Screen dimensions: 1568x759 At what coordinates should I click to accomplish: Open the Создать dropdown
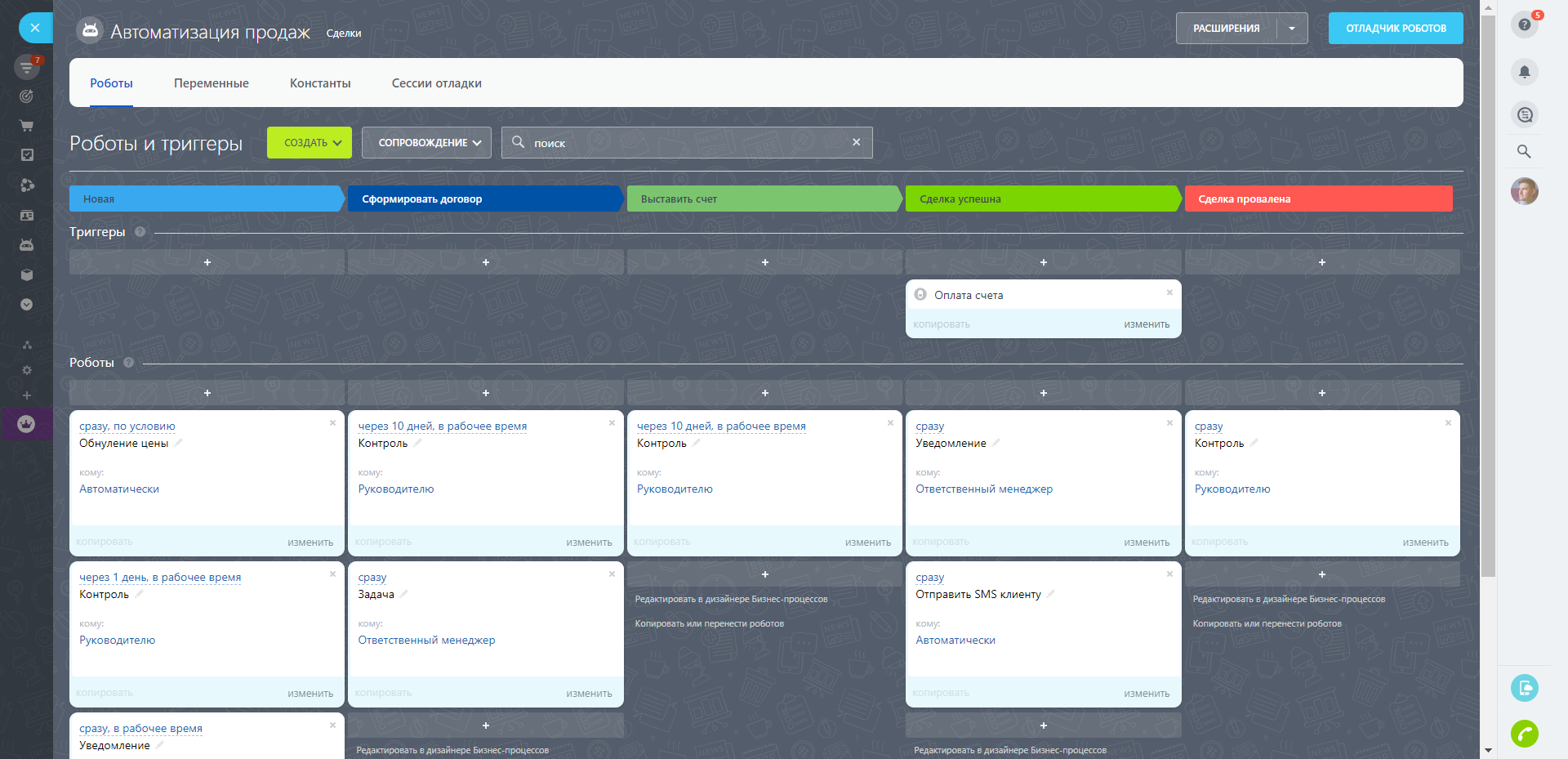[x=309, y=143]
